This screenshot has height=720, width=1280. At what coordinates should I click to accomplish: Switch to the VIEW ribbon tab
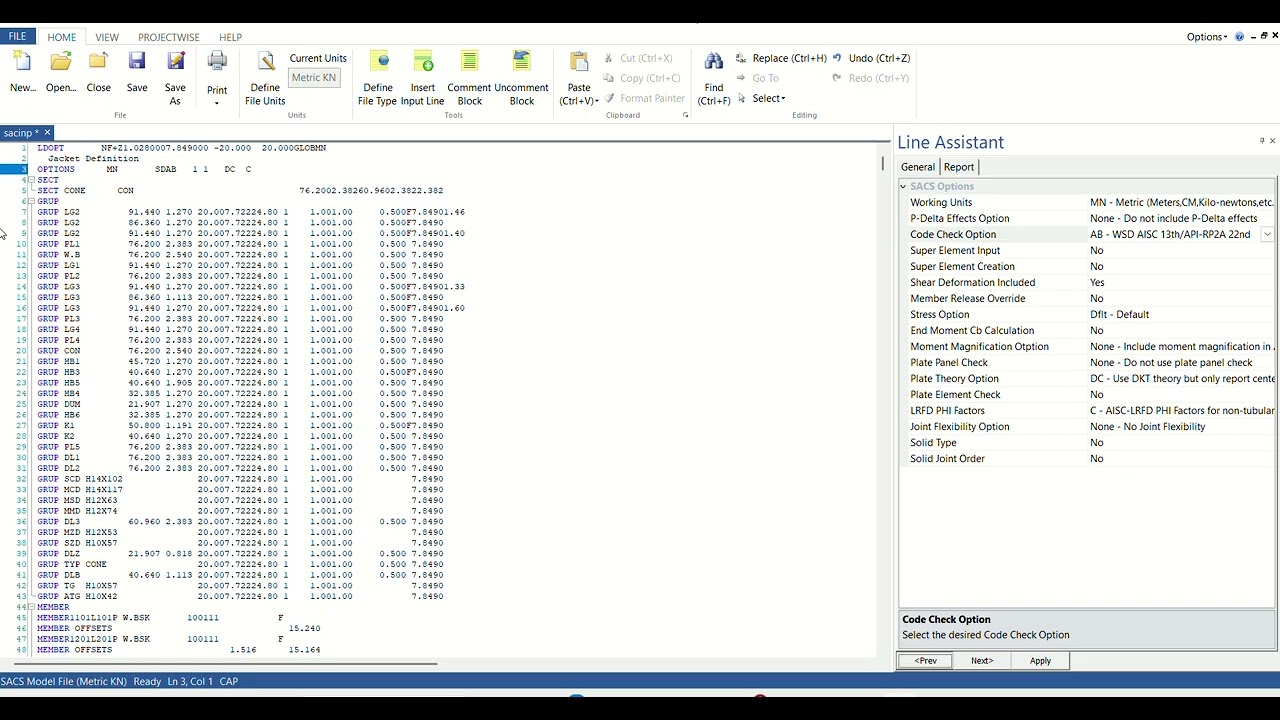tap(107, 37)
